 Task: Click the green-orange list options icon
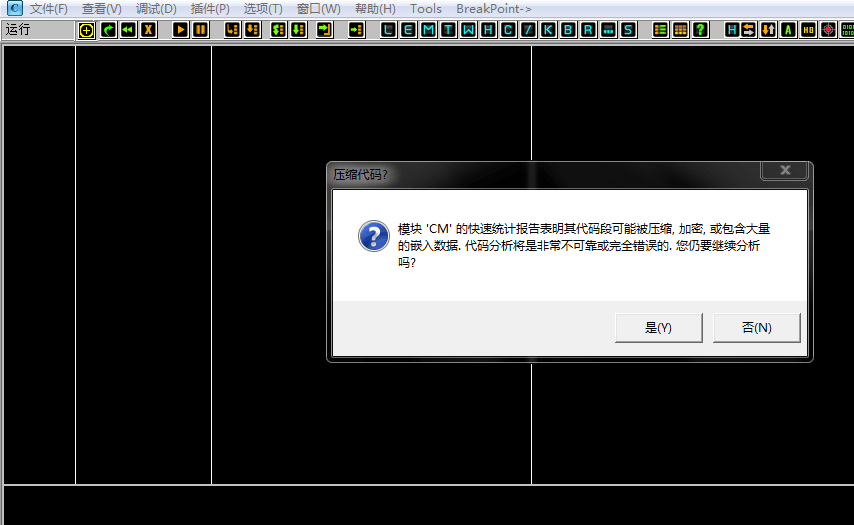tap(660, 30)
